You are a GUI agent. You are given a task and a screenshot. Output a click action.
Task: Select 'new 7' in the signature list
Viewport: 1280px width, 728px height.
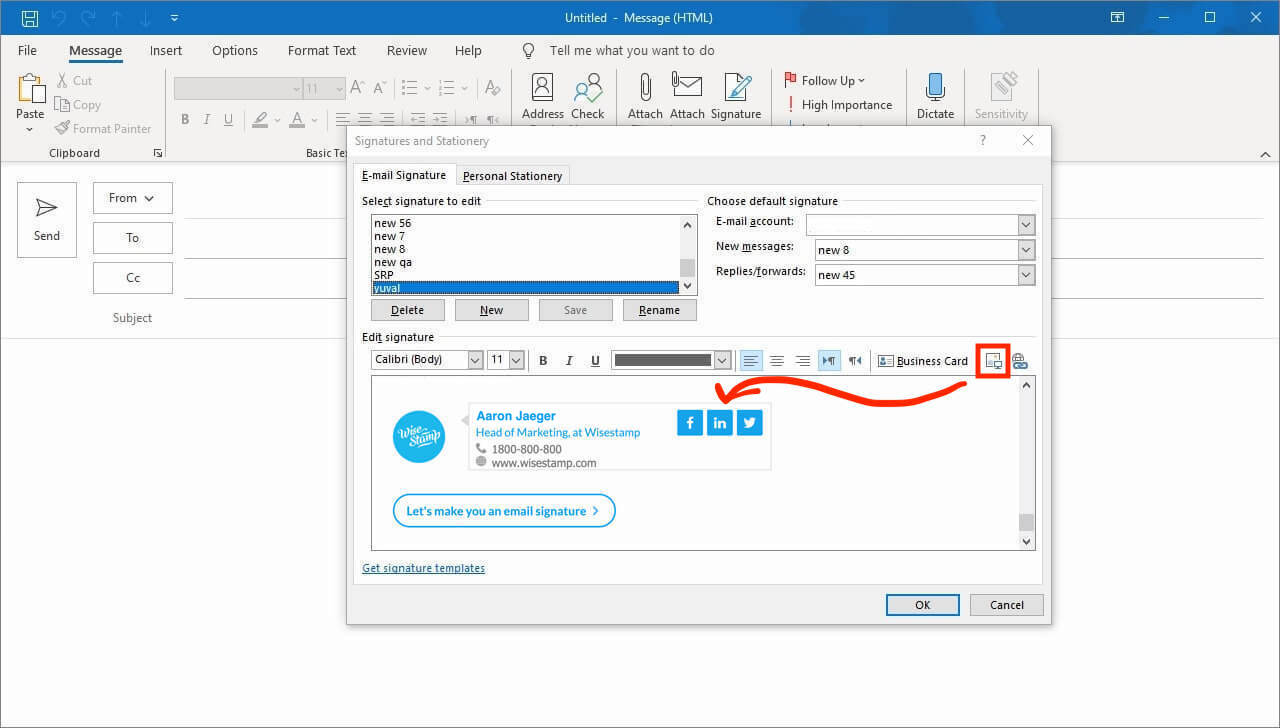[389, 236]
